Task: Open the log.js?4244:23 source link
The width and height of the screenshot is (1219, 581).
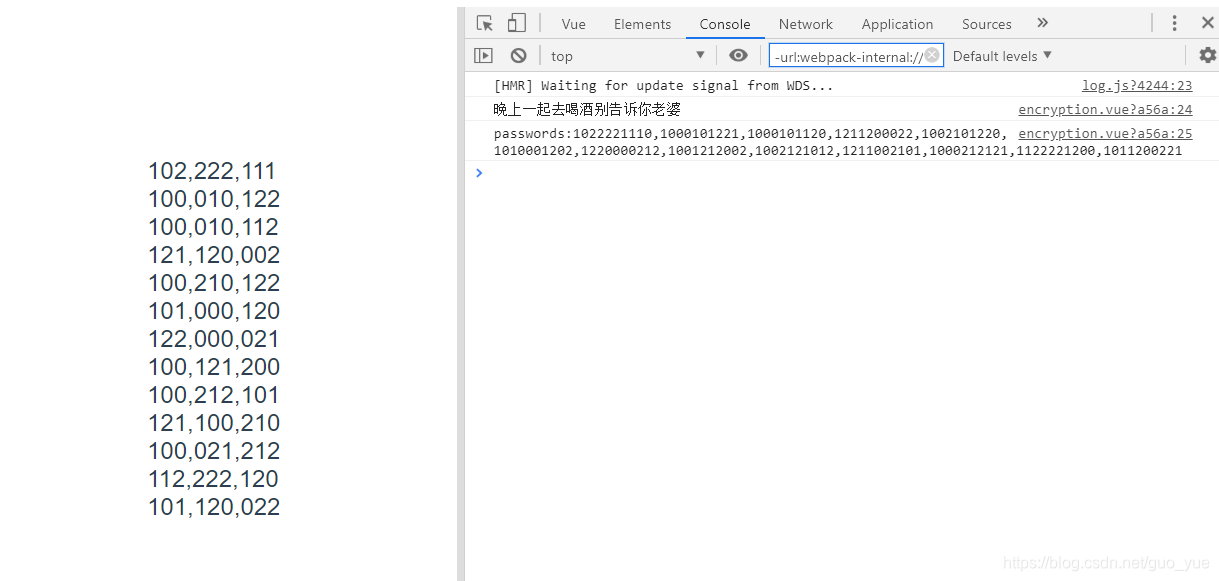Action: [x=1137, y=86]
